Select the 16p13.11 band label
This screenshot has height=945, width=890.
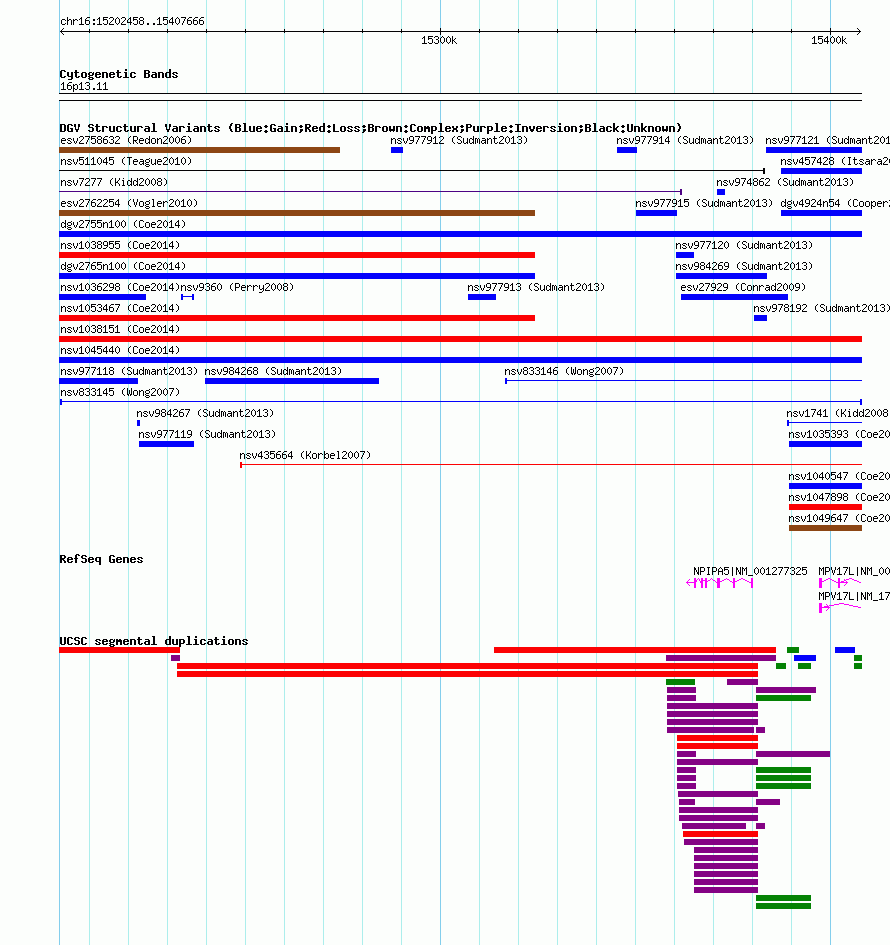[x=84, y=86]
